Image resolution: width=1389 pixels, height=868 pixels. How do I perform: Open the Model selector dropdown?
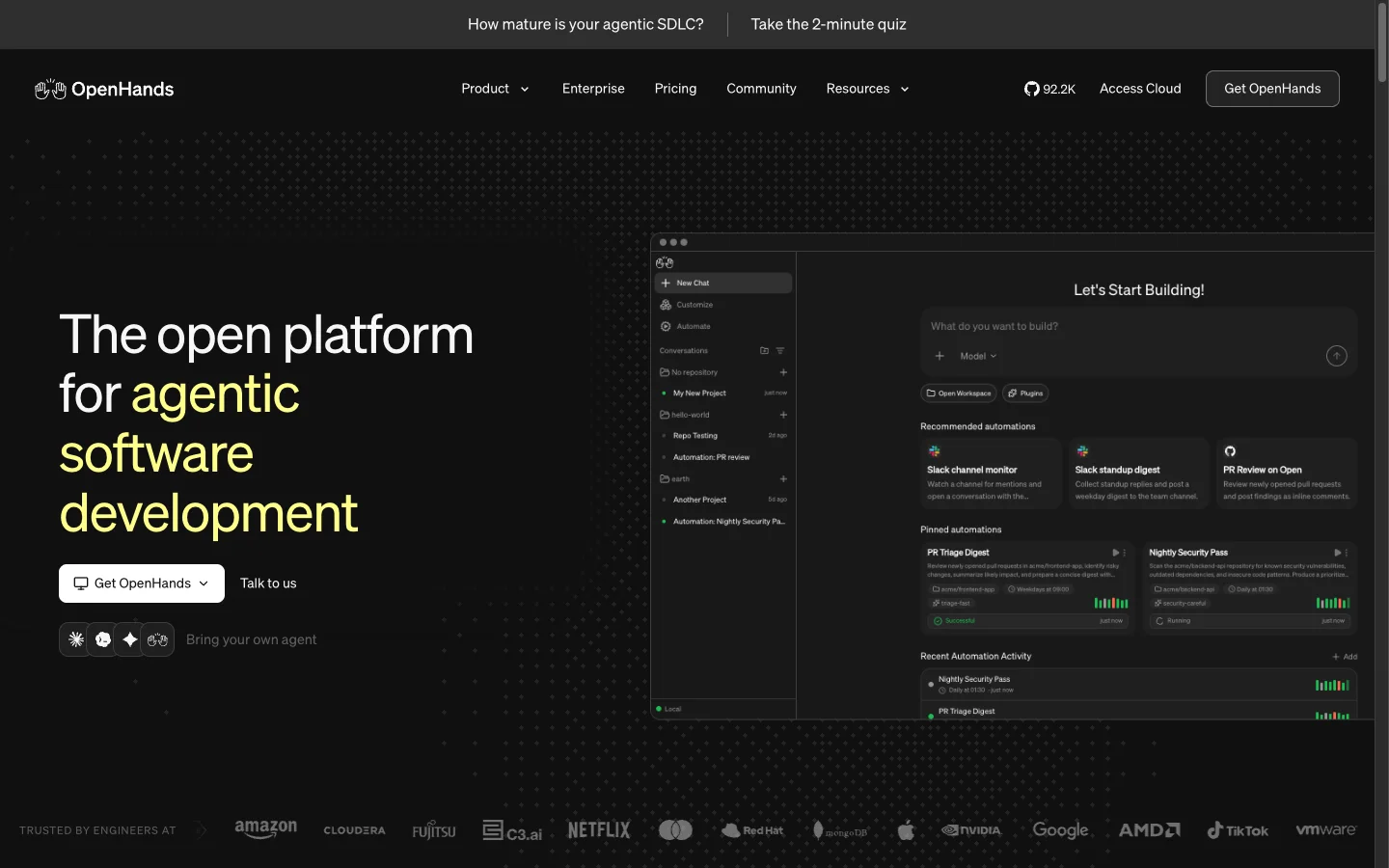click(978, 356)
